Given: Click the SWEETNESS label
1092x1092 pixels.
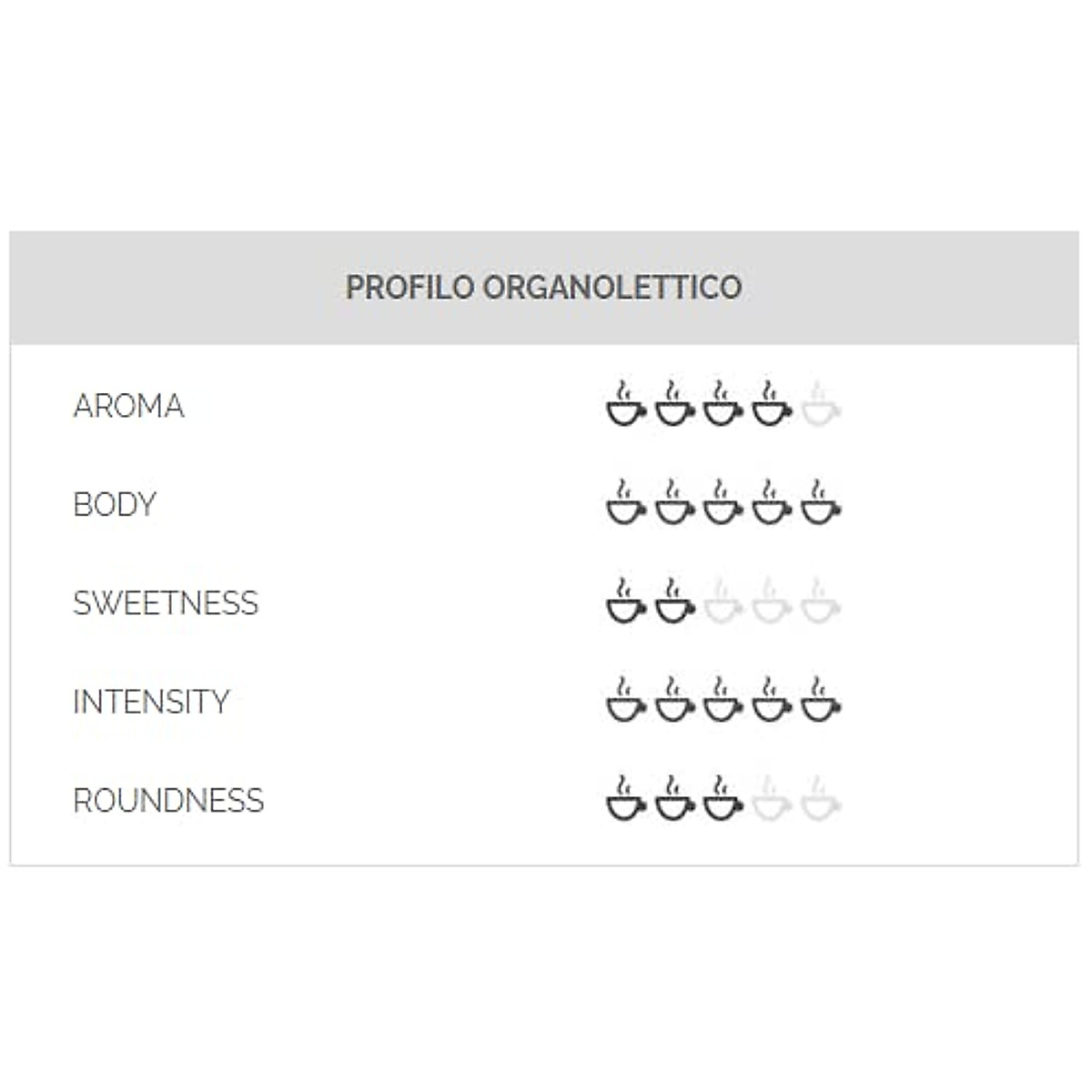Looking at the screenshot, I should click(166, 603).
